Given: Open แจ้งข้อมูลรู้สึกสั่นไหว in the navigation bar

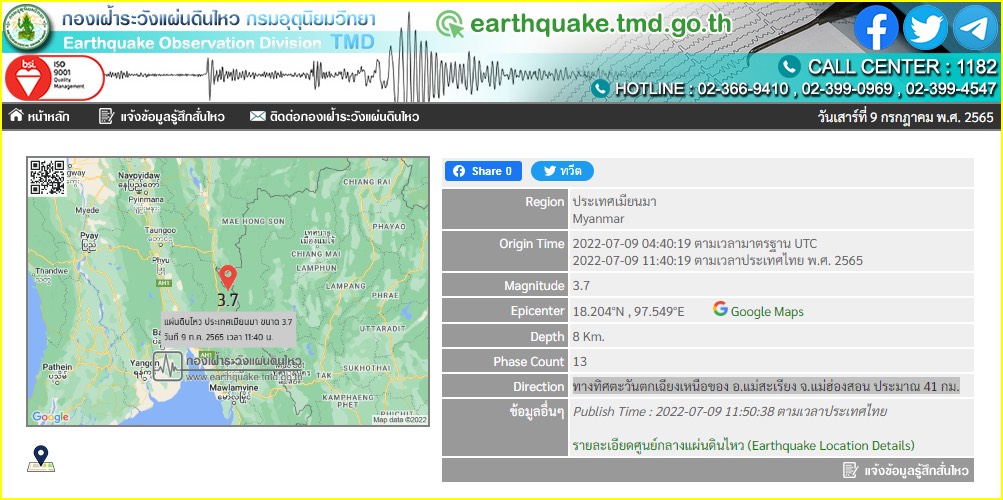Looking at the screenshot, I should pyautogui.click(x=161, y=117).
